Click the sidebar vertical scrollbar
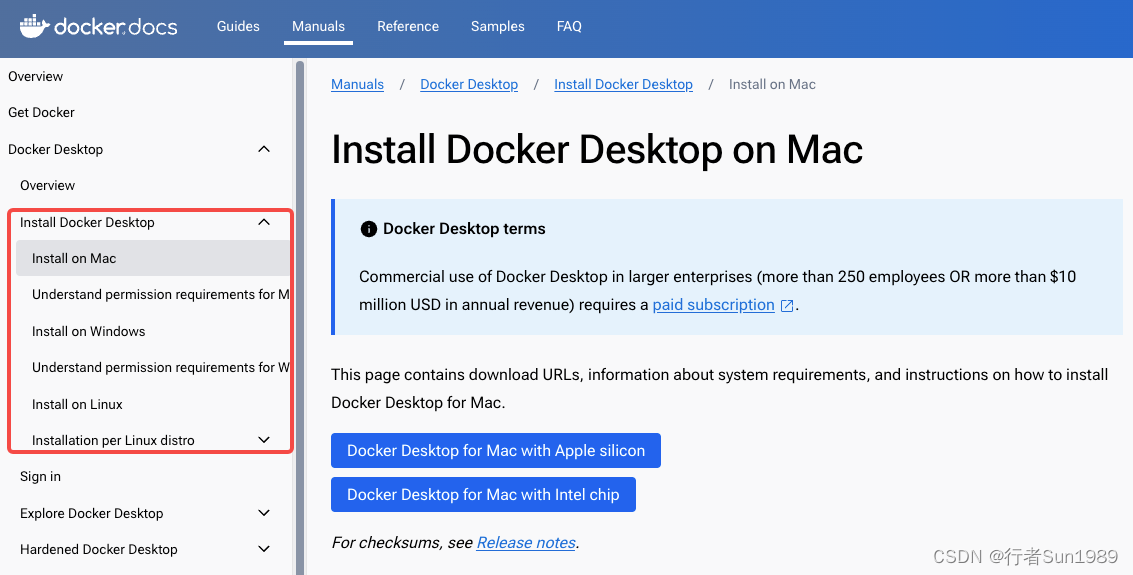The image size is (1133, 575). 300,318
